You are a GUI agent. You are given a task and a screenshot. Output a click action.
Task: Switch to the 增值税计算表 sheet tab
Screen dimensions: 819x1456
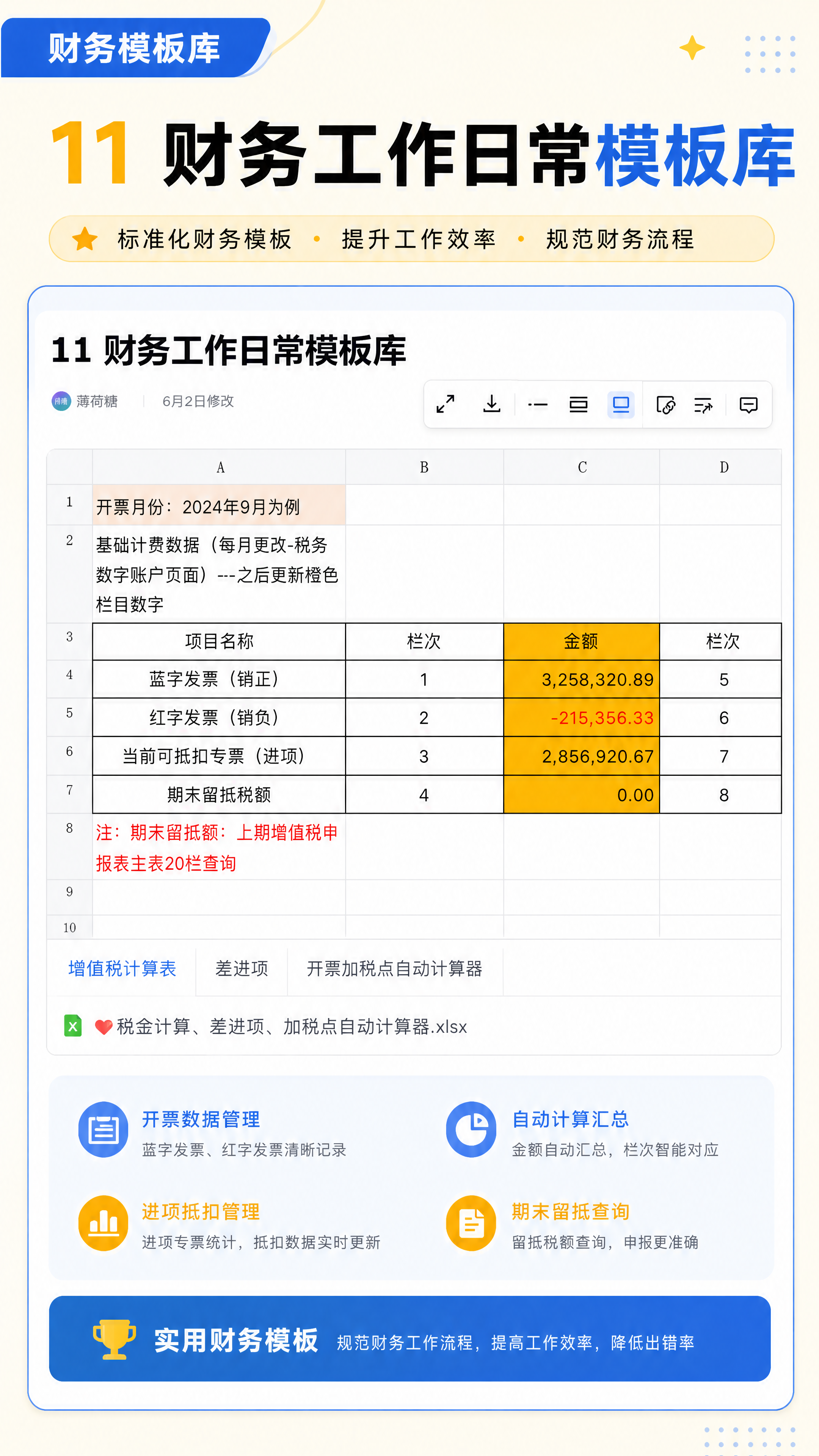tap(122, 969)
